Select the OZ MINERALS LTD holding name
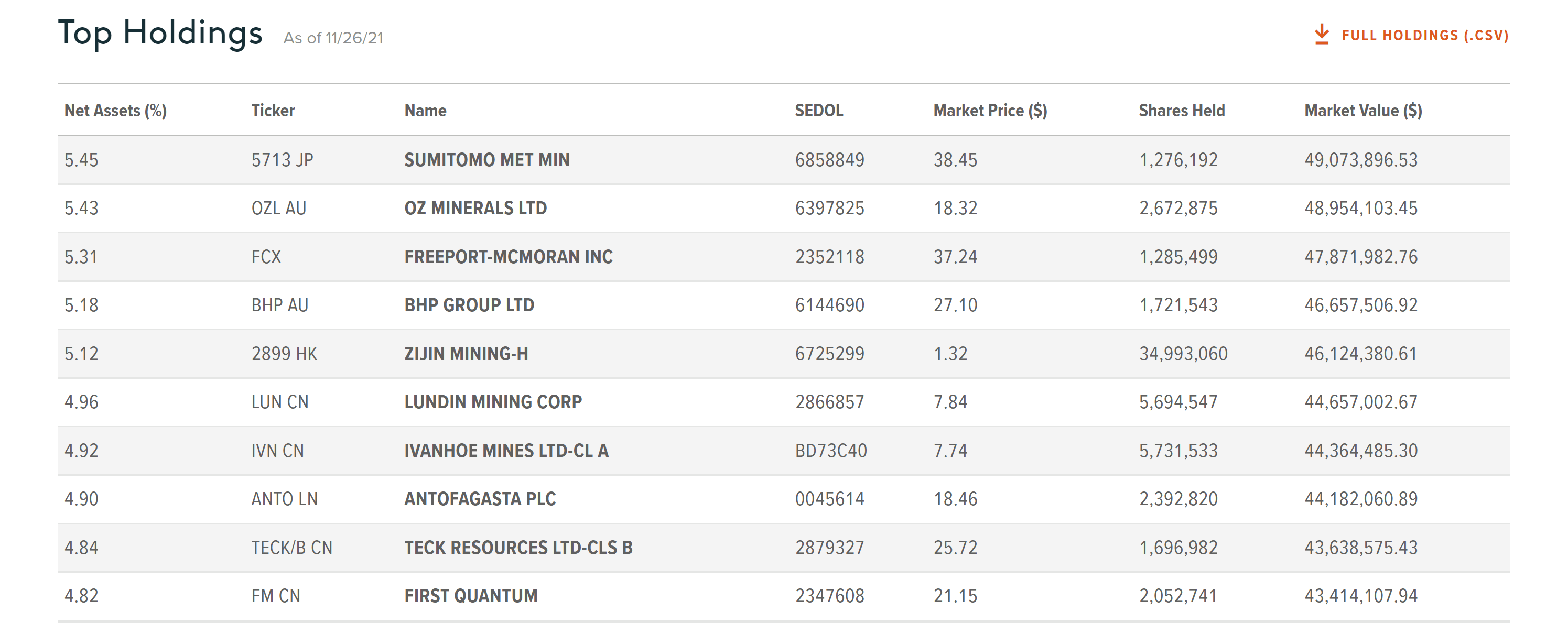The width and height of the screenshot is (1568, 623). coord(475,208)
